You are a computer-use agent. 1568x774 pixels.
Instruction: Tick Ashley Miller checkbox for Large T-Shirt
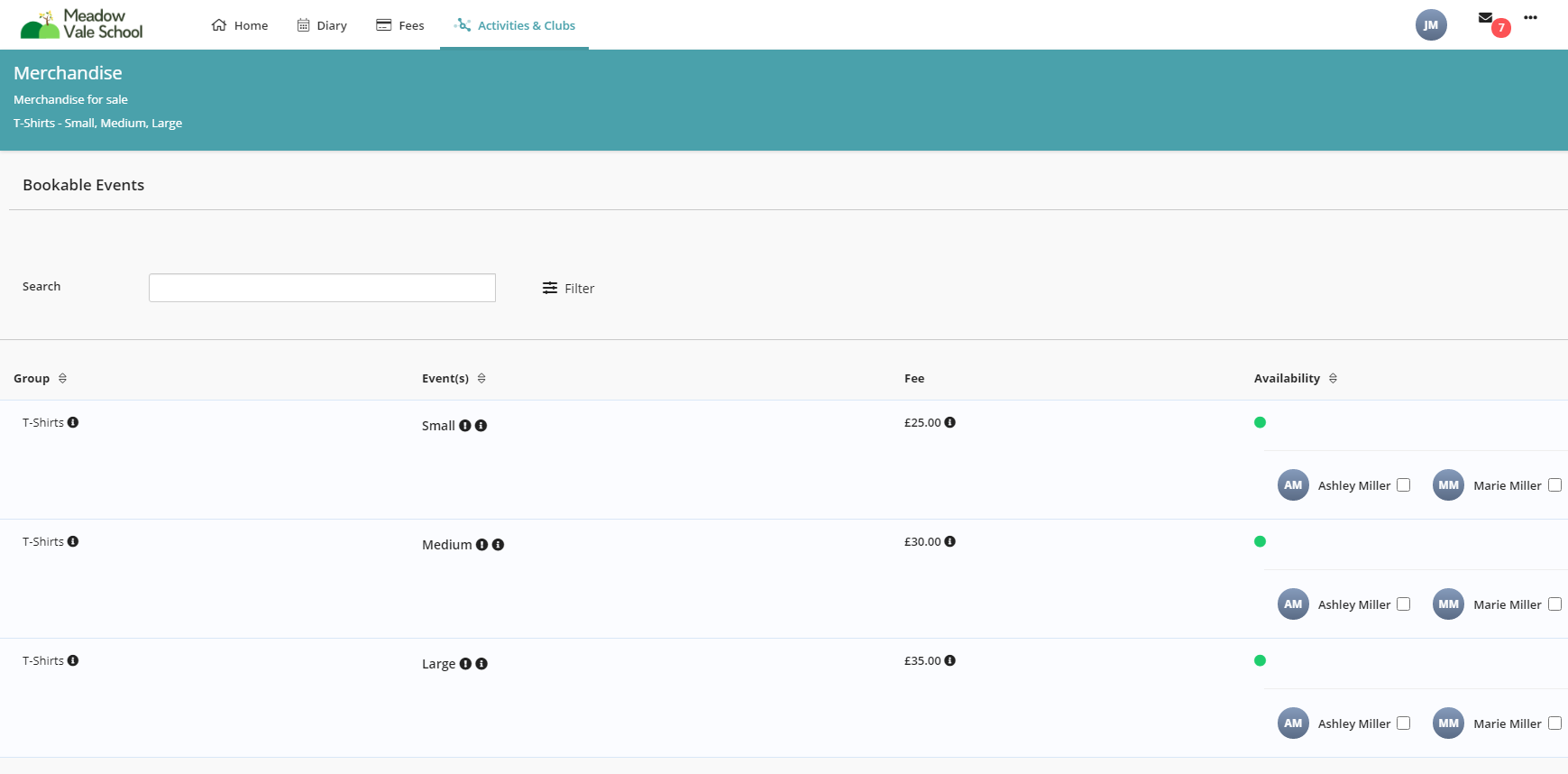click(1403, 723)
